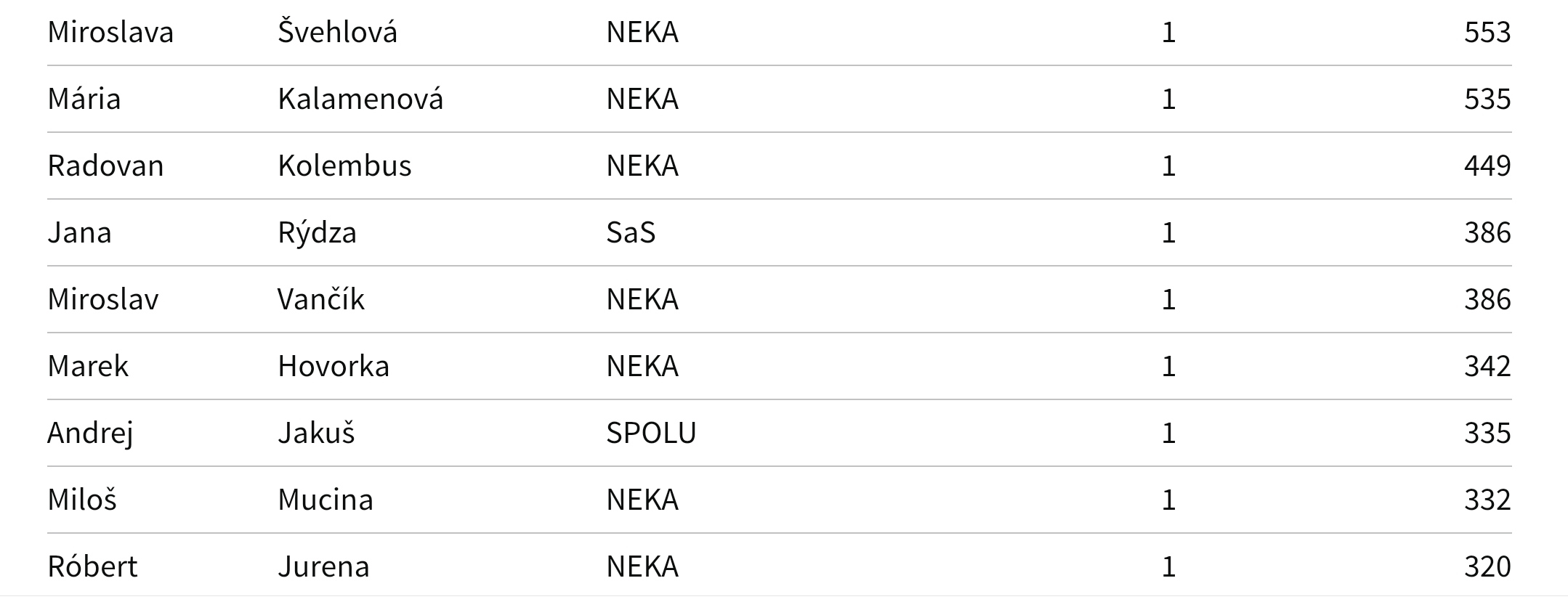
Task: Click the surname Mucina
Action: [x=326, y=500]
